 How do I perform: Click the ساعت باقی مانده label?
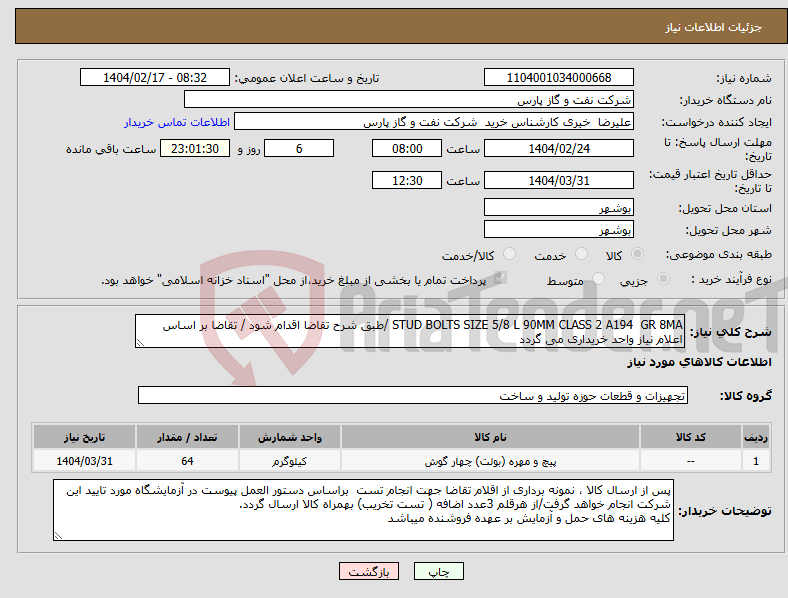coord(111,149)
